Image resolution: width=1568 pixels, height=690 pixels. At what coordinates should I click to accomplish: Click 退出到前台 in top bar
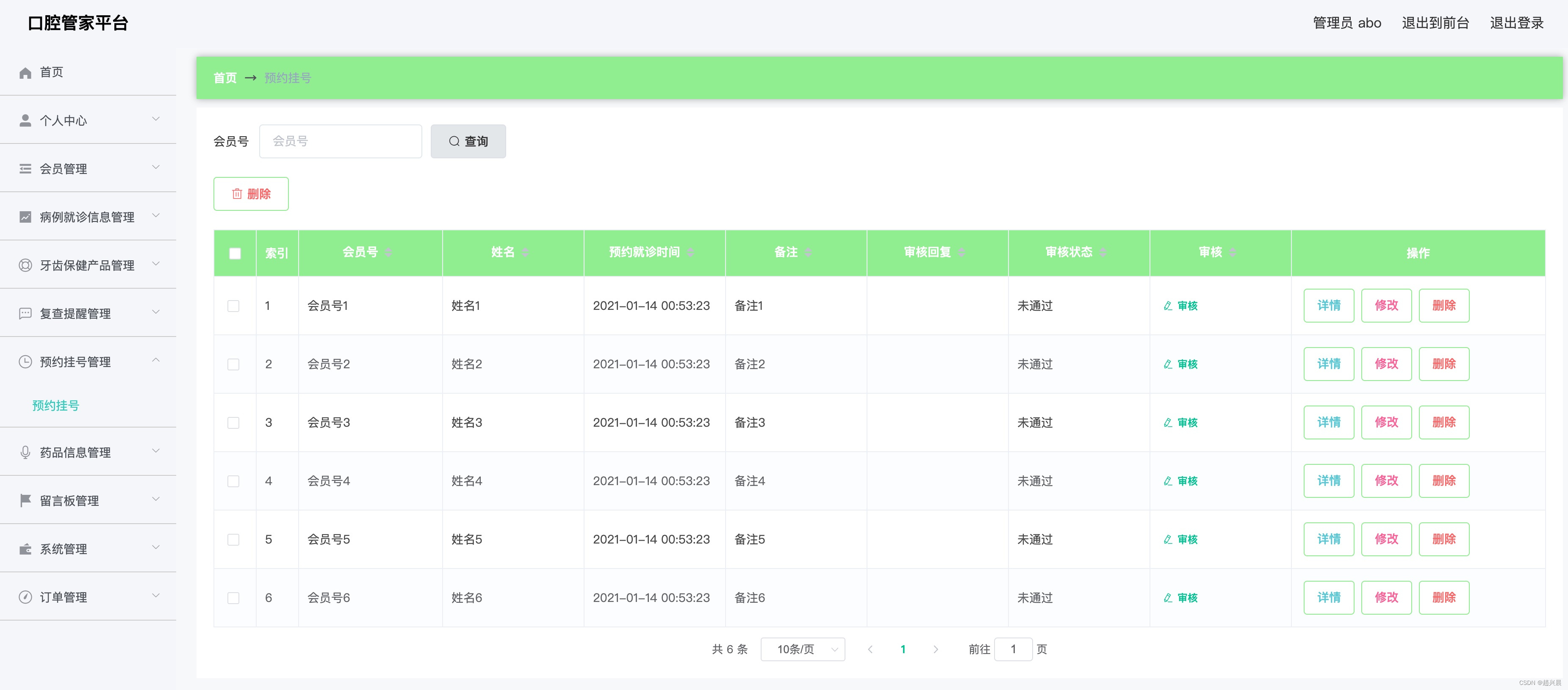1435,23
